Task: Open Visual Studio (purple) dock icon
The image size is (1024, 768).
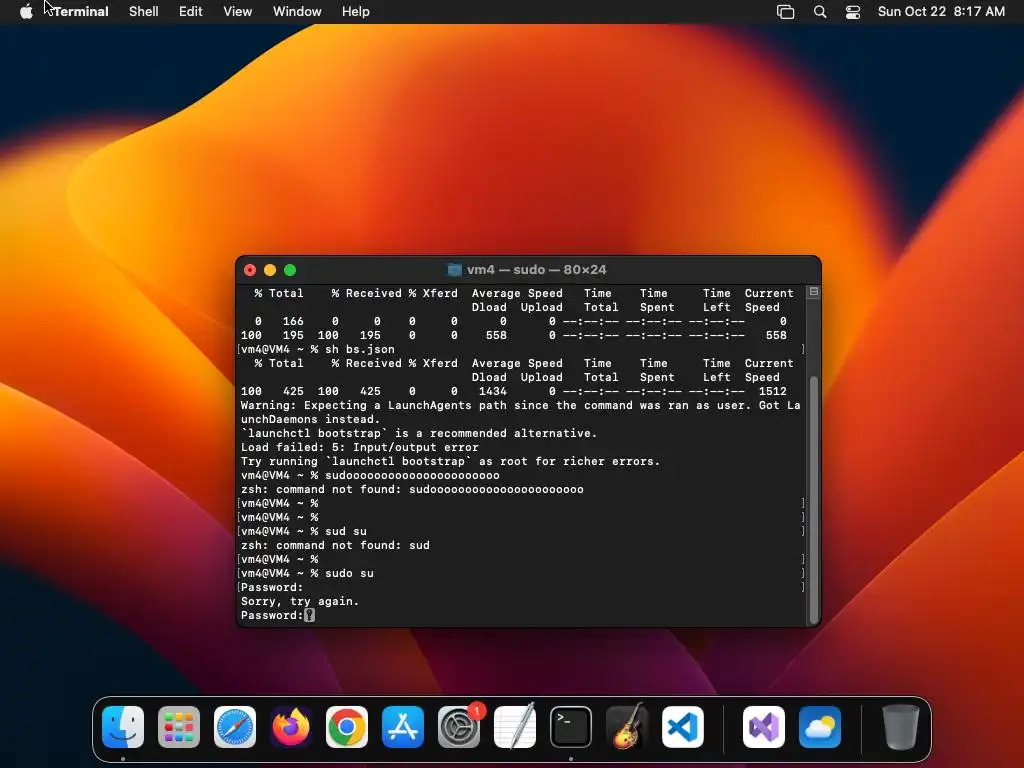Action: tap(763, 727)
